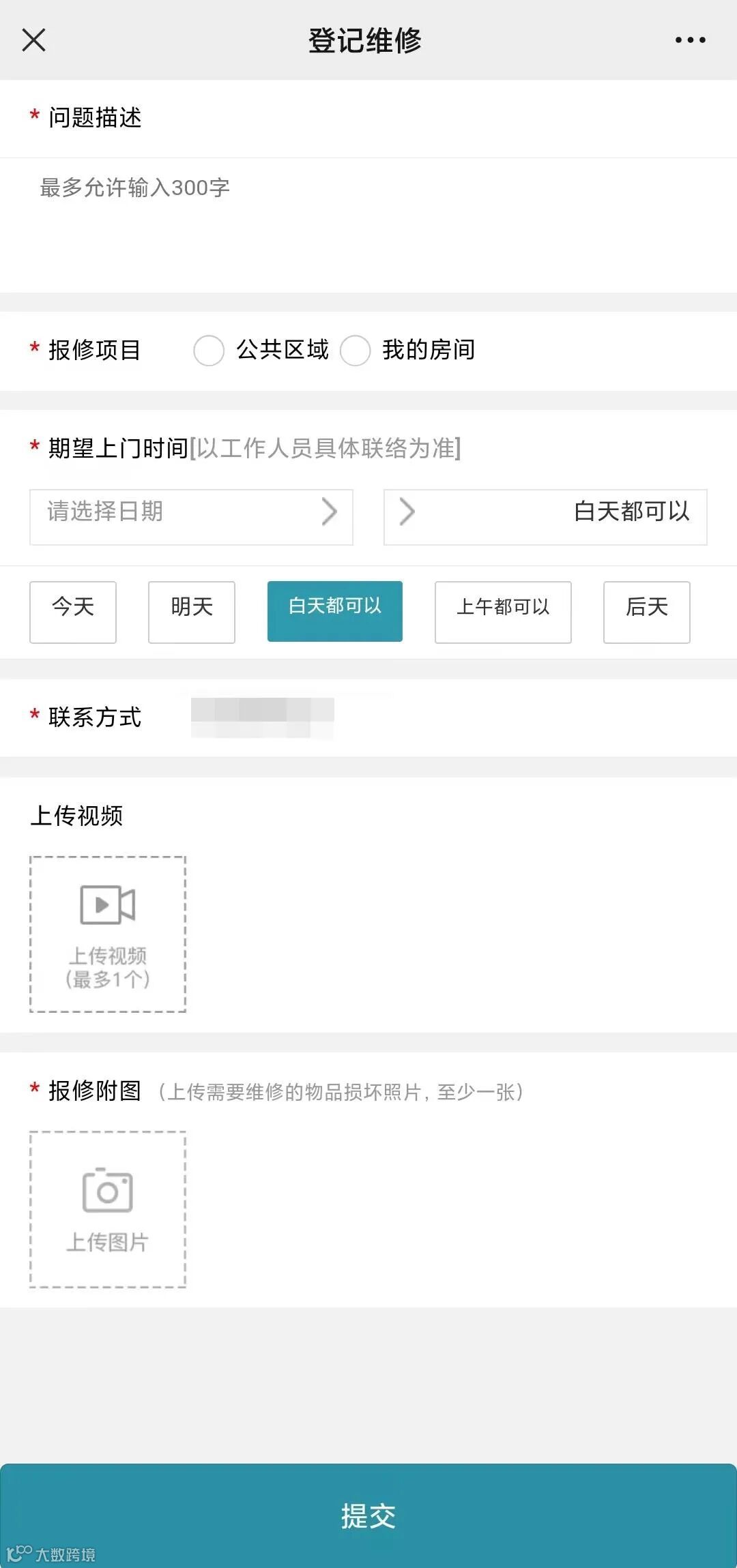This screenshot has width=737, height=1568.
Task: Select the 我的房间 radio button
Action: pos(356,351)
